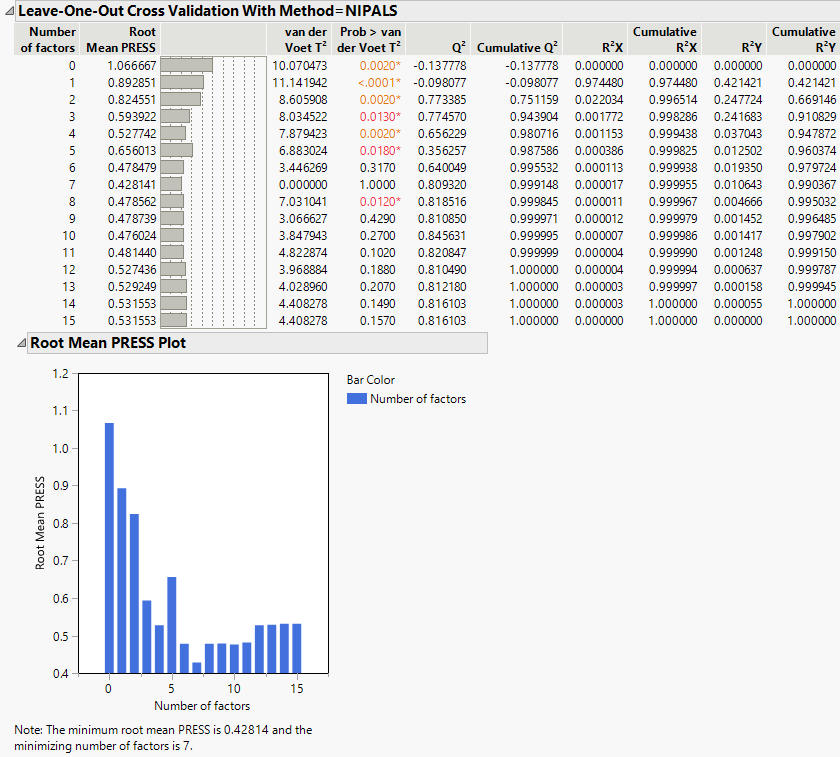Click the <.0001* probability value cell

point(377,82)
